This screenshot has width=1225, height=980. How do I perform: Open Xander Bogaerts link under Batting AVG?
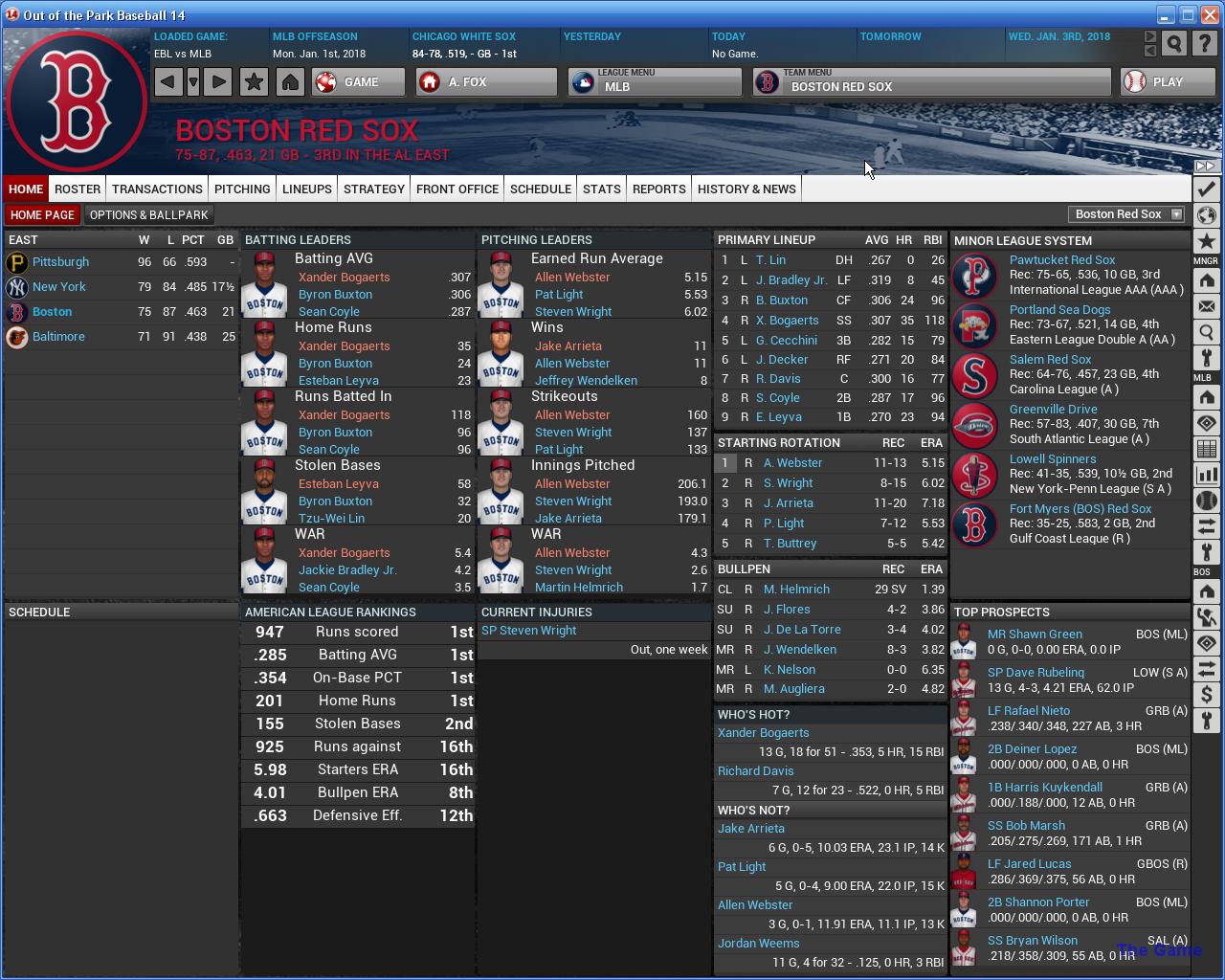pos(344,277)
